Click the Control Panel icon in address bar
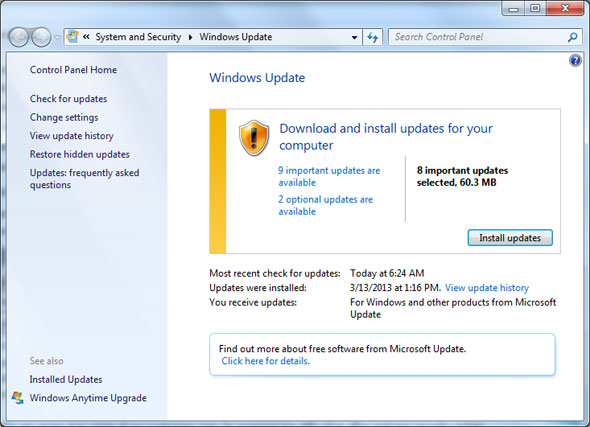Screen dimensions: 590x427 (72, 37)
